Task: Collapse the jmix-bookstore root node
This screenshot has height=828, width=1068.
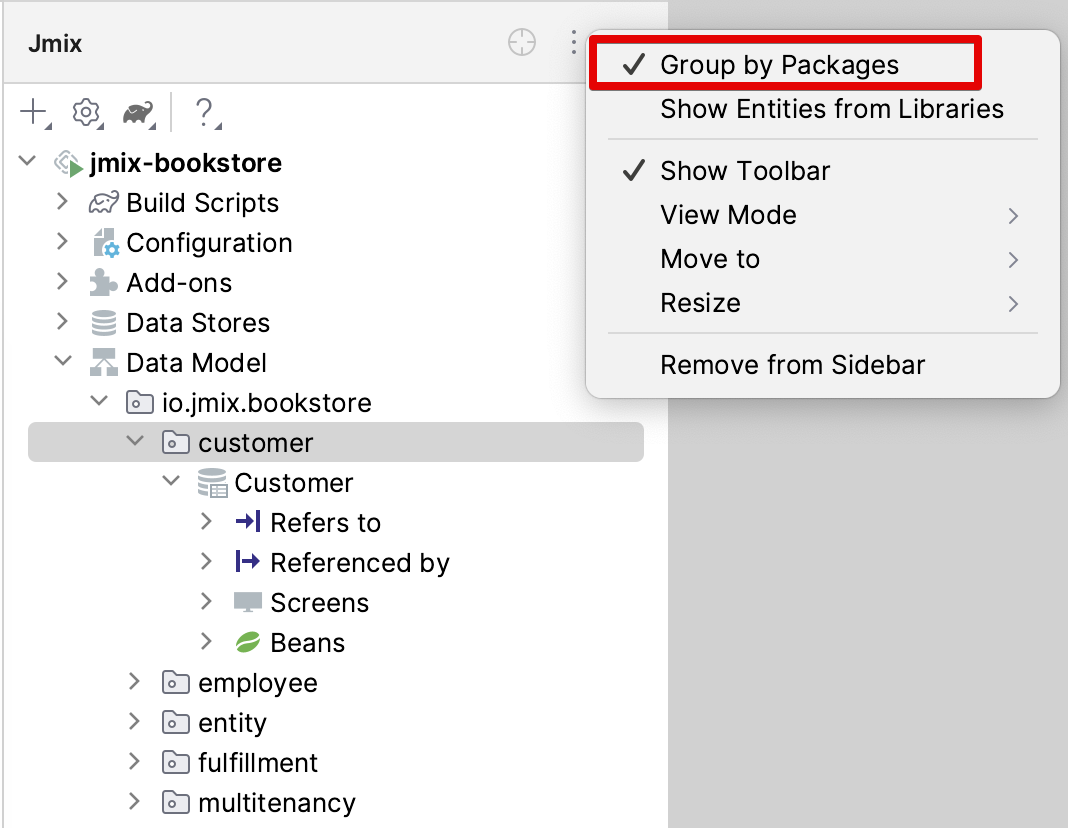Action: (27, 161)
